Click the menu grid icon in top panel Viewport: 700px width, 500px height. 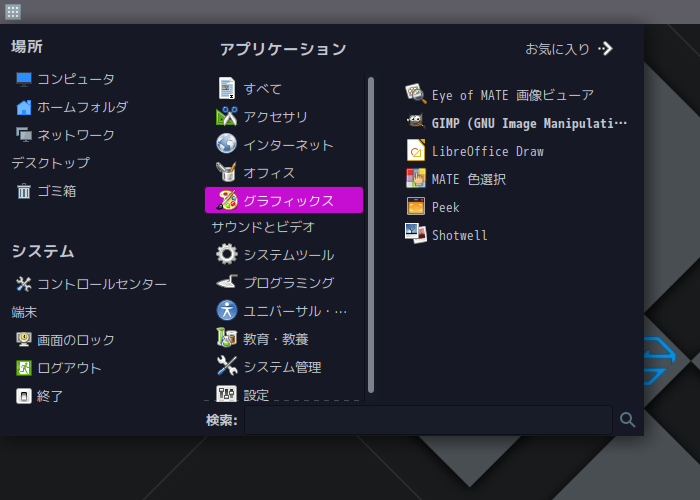point(13,12)
